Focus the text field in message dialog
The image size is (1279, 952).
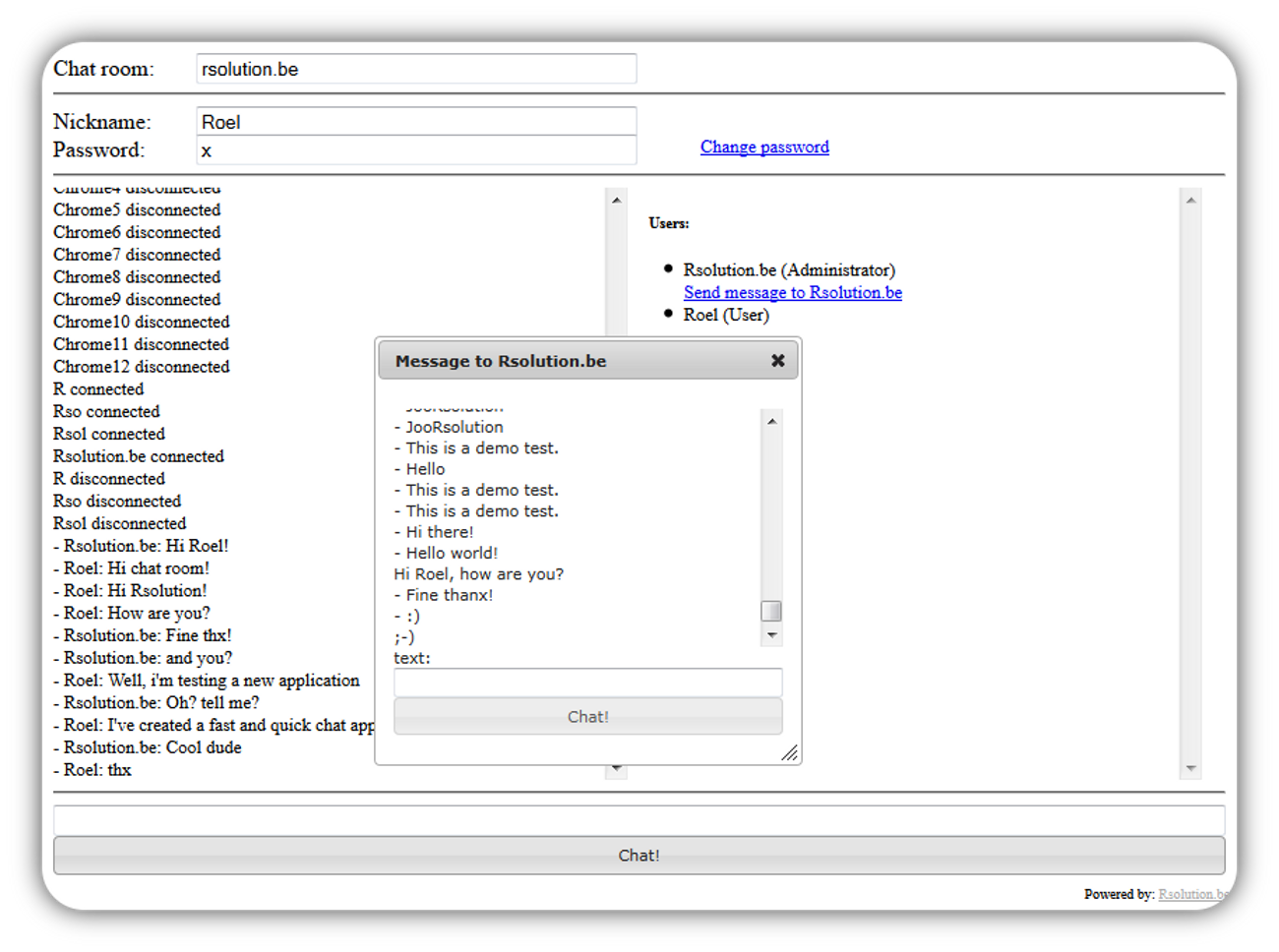587,683
